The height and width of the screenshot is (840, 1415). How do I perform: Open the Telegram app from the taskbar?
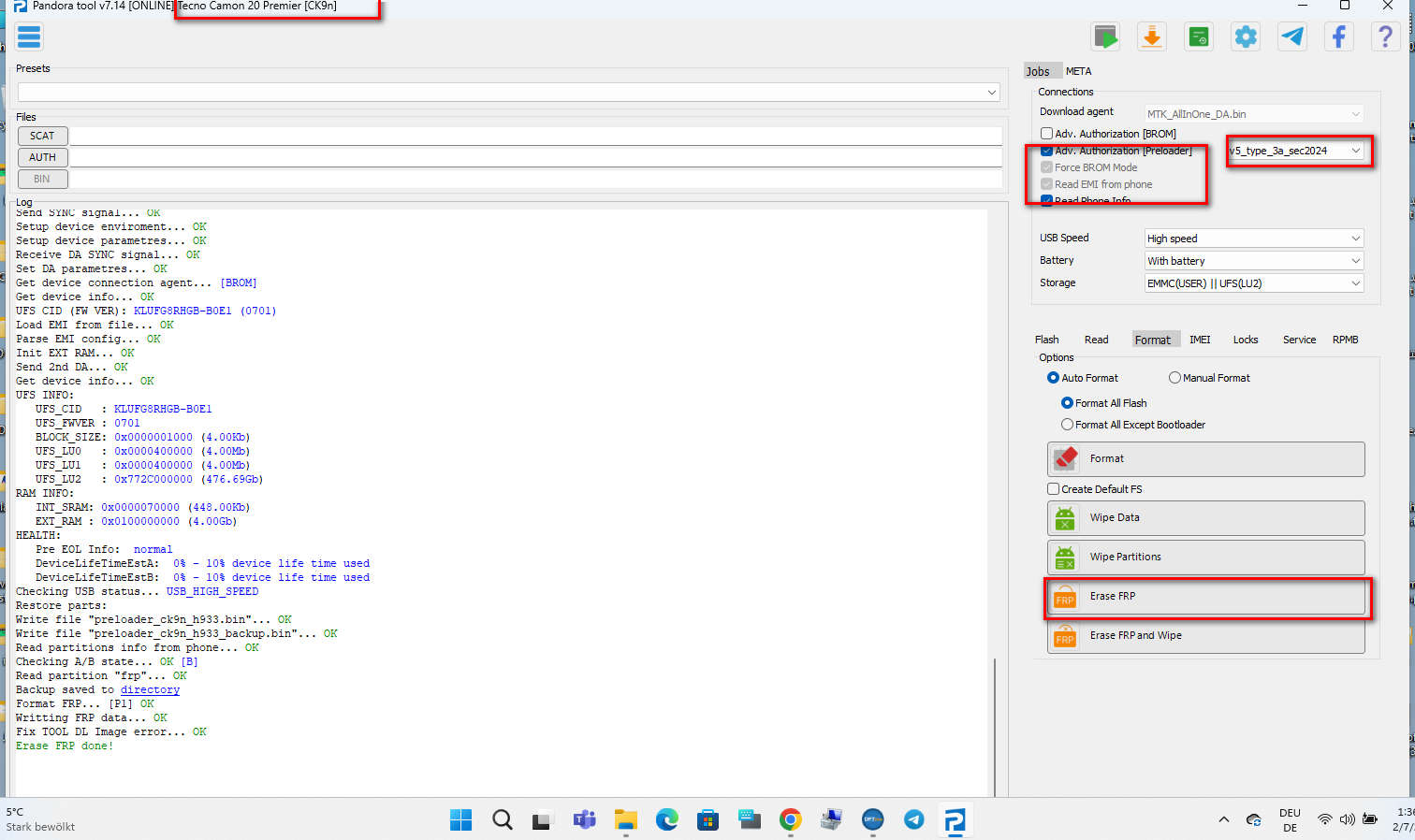(x=914, y=820)
